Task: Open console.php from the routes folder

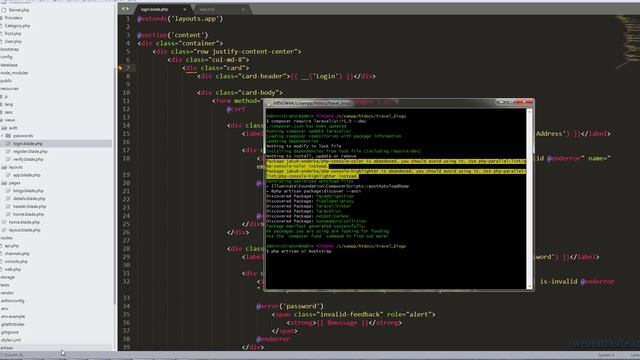Action: point(16,262)
